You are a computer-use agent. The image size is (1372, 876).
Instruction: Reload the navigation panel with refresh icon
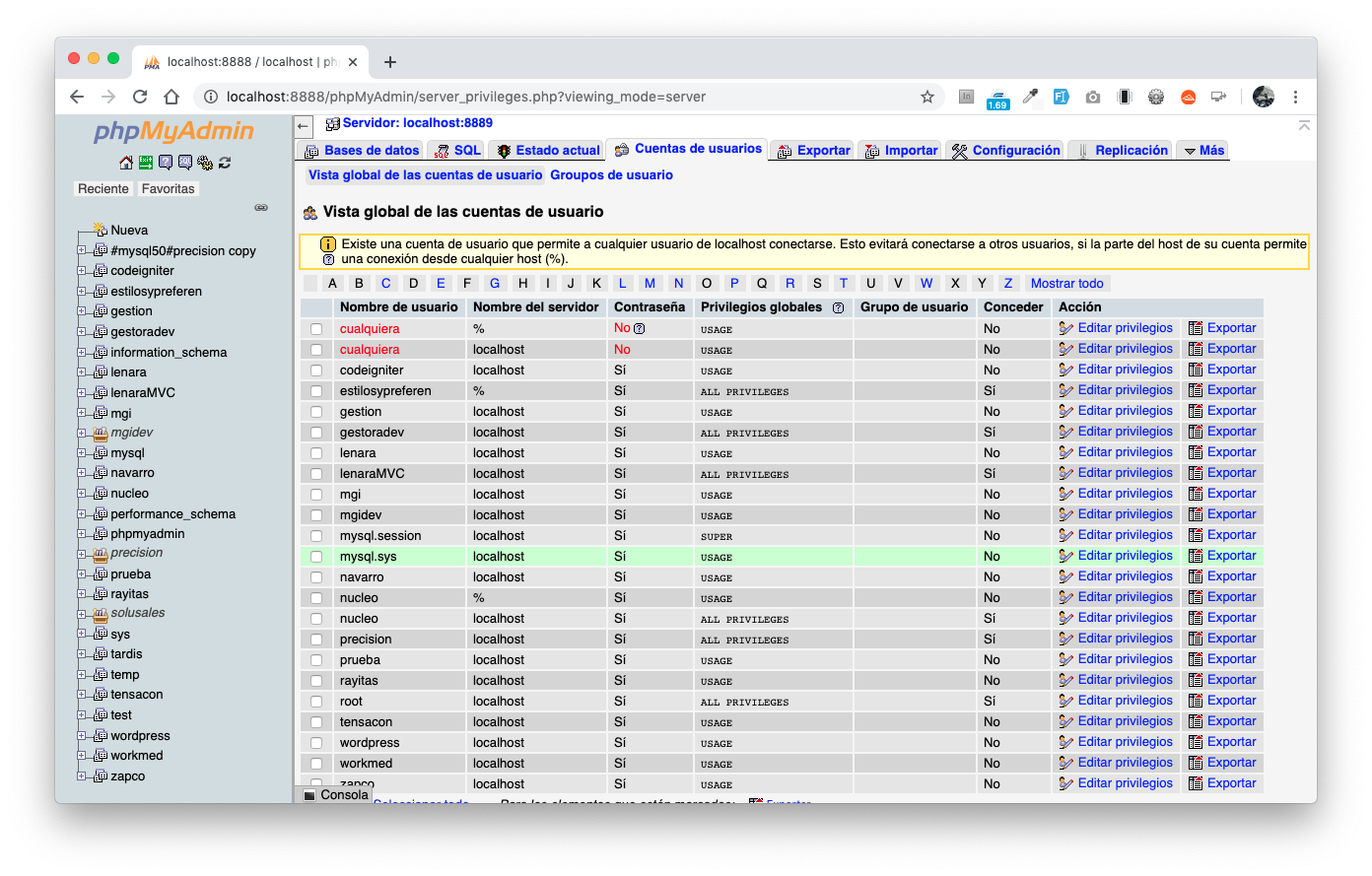(x=225, y=163)
